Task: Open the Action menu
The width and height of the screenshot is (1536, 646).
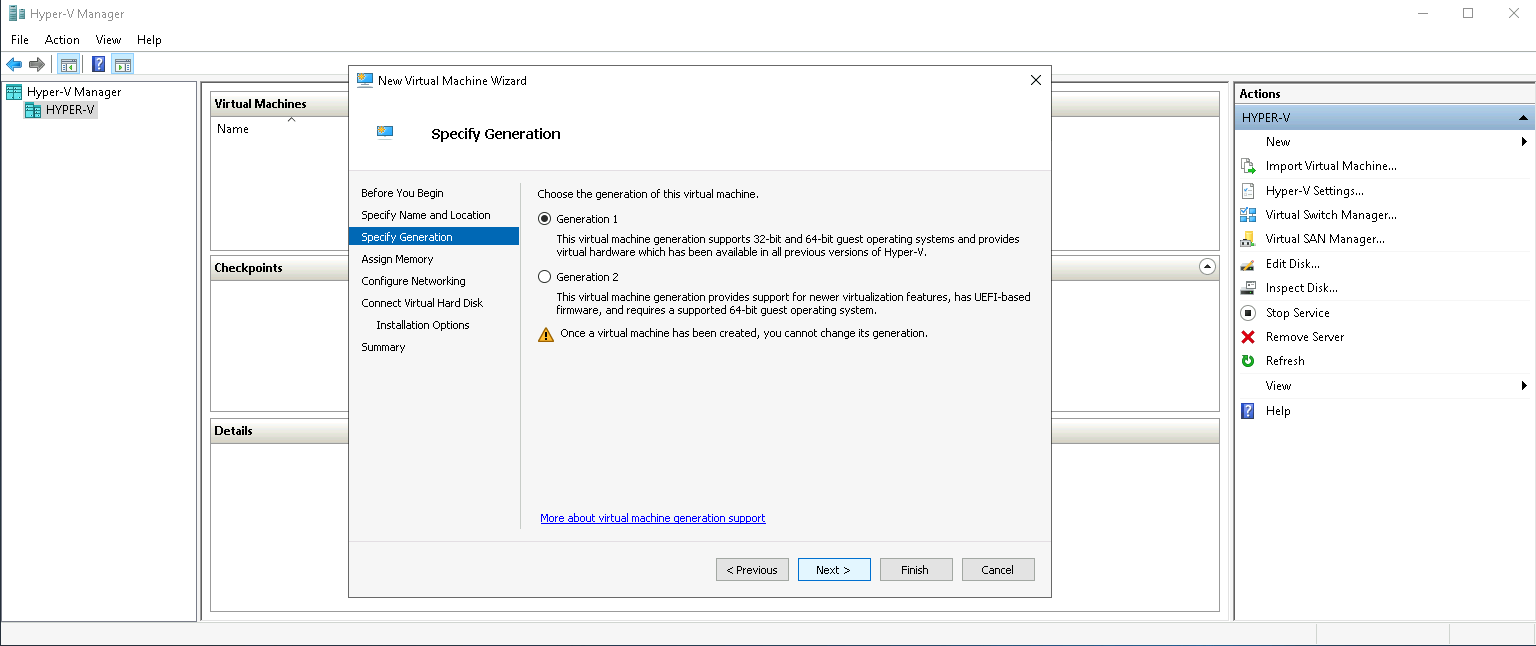Action: 62,40
